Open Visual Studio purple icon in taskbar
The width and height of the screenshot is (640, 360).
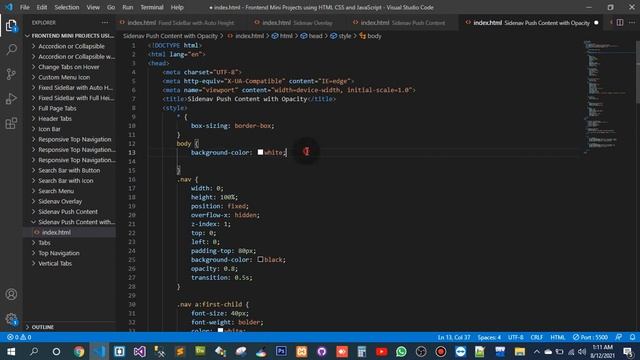tap(140, 351)
